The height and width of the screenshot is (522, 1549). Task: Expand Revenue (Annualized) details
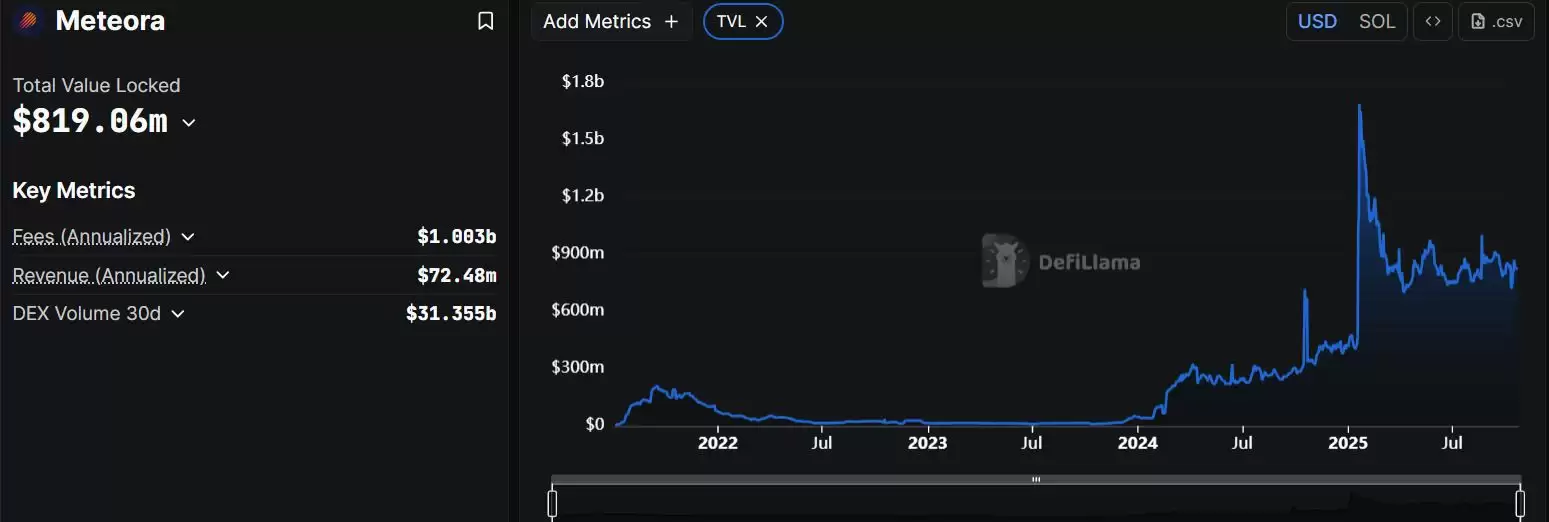223,275
